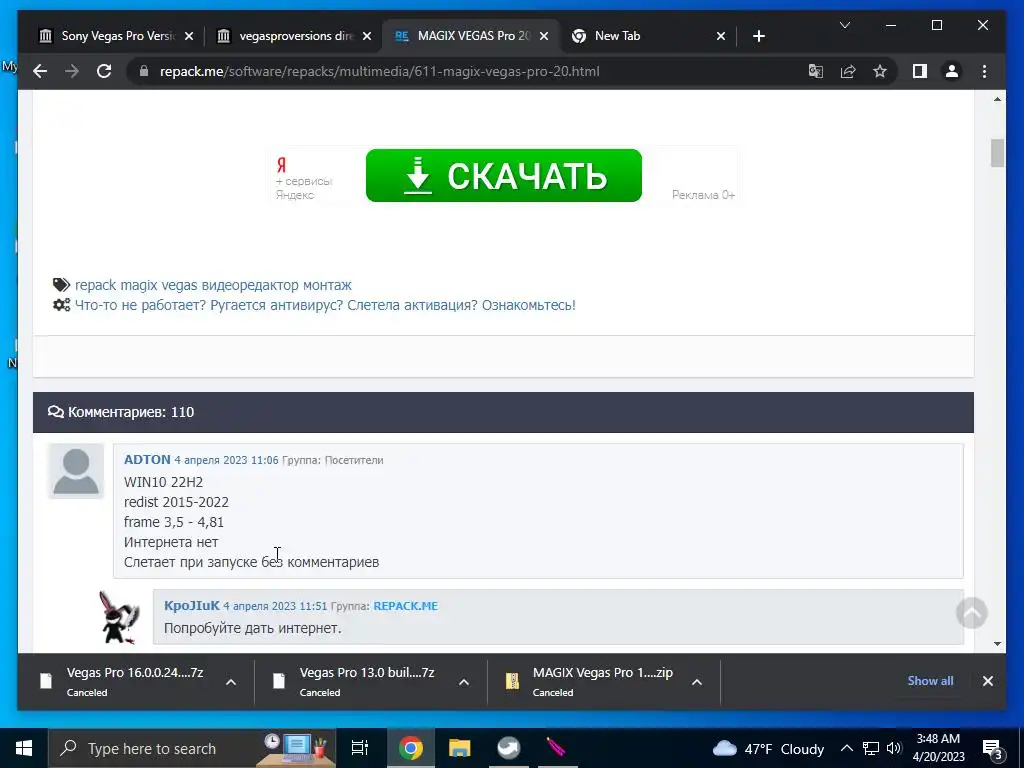
Task: Open the Chrome side panel icon
Action: click(x=920, y=71)
